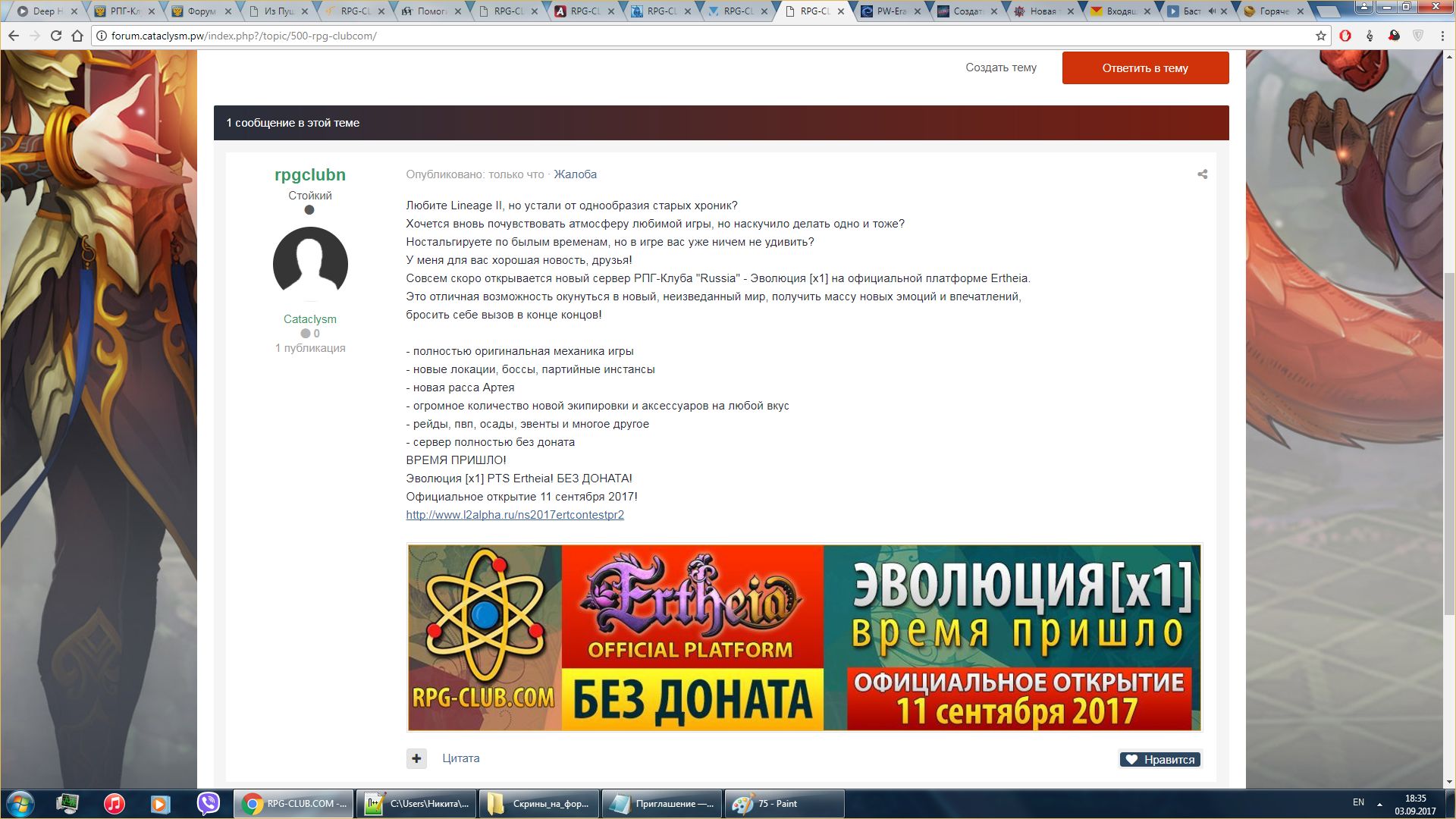The width and height of the screenshot is (1456, 819).
Task: Share the post via the share icon
Action: [x=1202, y=174]
